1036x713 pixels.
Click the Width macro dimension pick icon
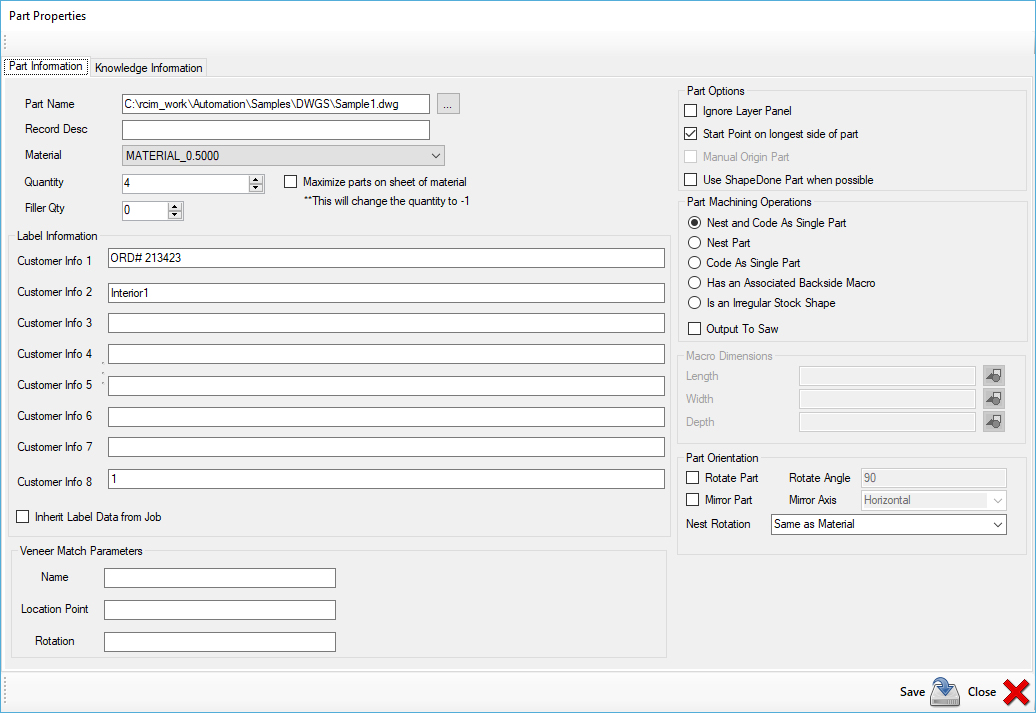point(994,399)
